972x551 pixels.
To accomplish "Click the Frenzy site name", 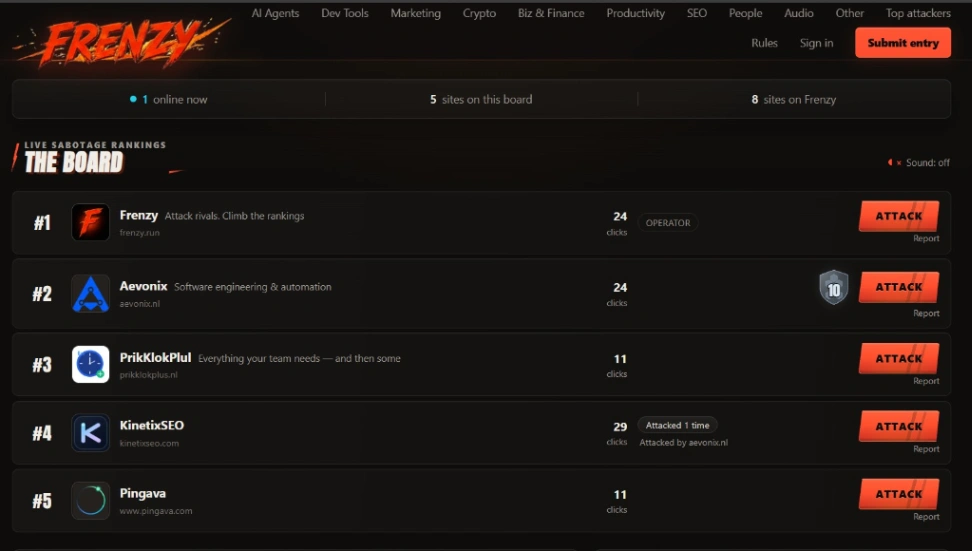I will pyautogui.click(x=139, y=215).
